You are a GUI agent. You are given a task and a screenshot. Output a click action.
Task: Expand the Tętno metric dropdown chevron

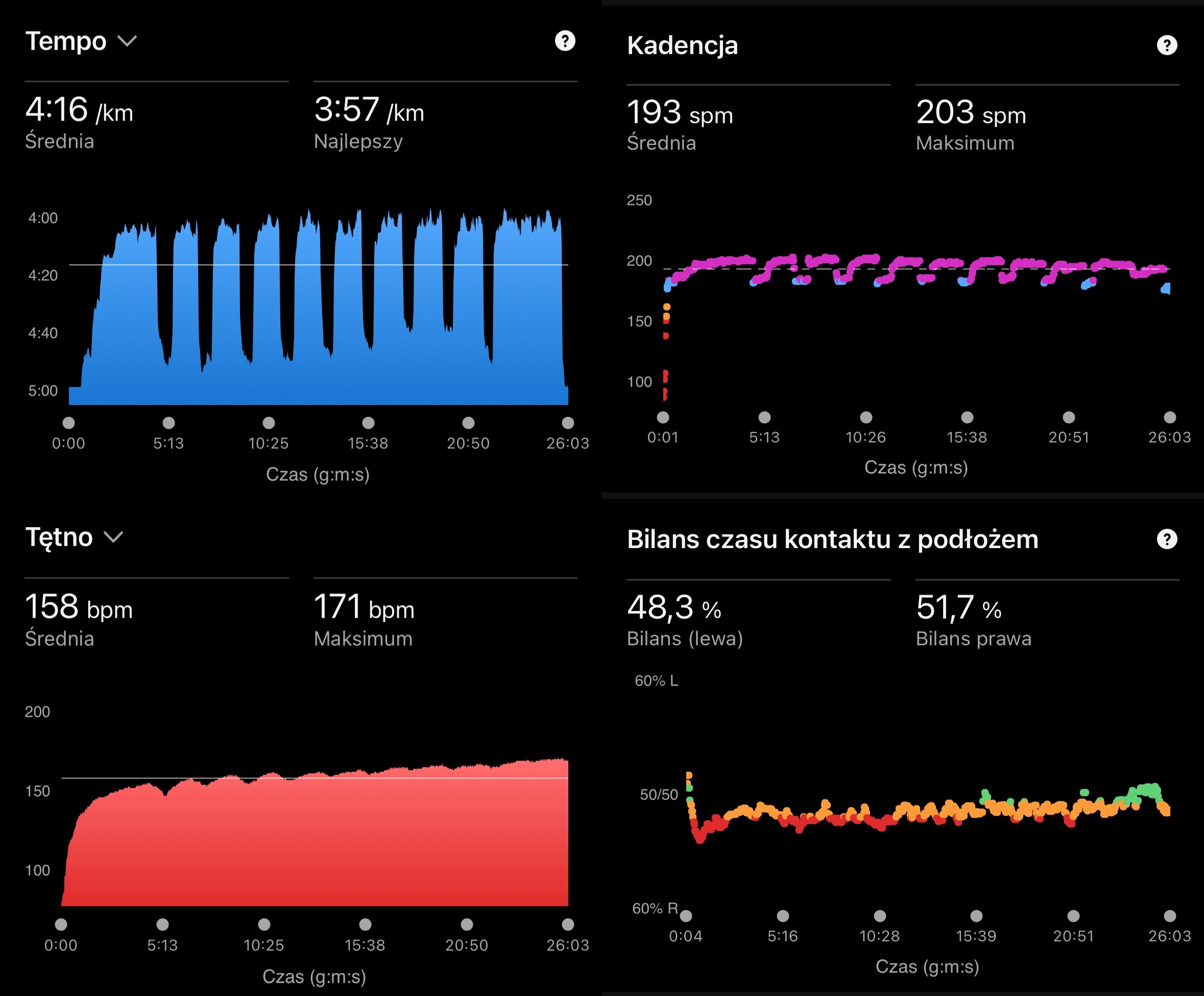pyautogui.click(x=113, y=537)
